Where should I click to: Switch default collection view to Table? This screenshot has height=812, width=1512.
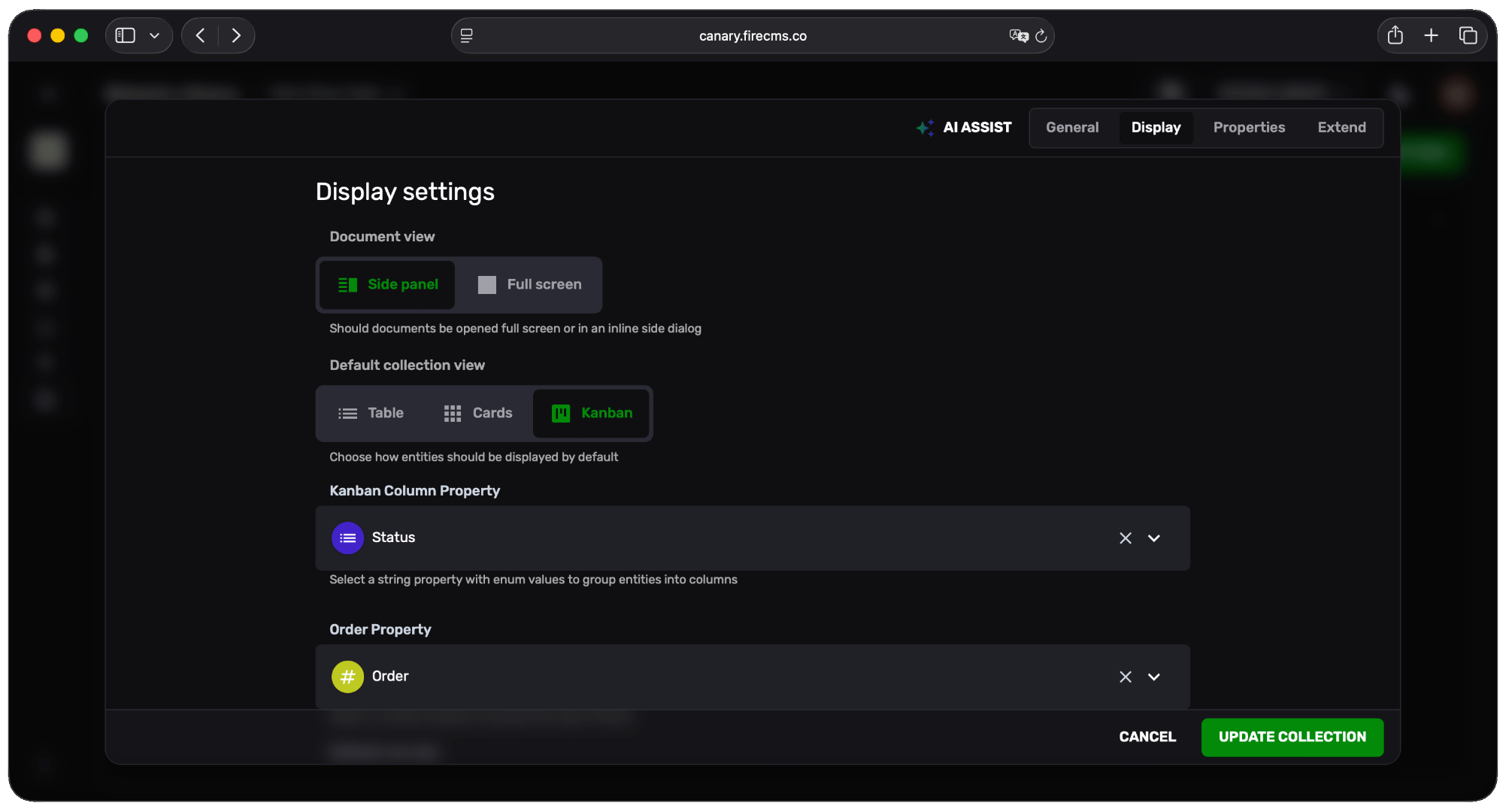point(371,413)
